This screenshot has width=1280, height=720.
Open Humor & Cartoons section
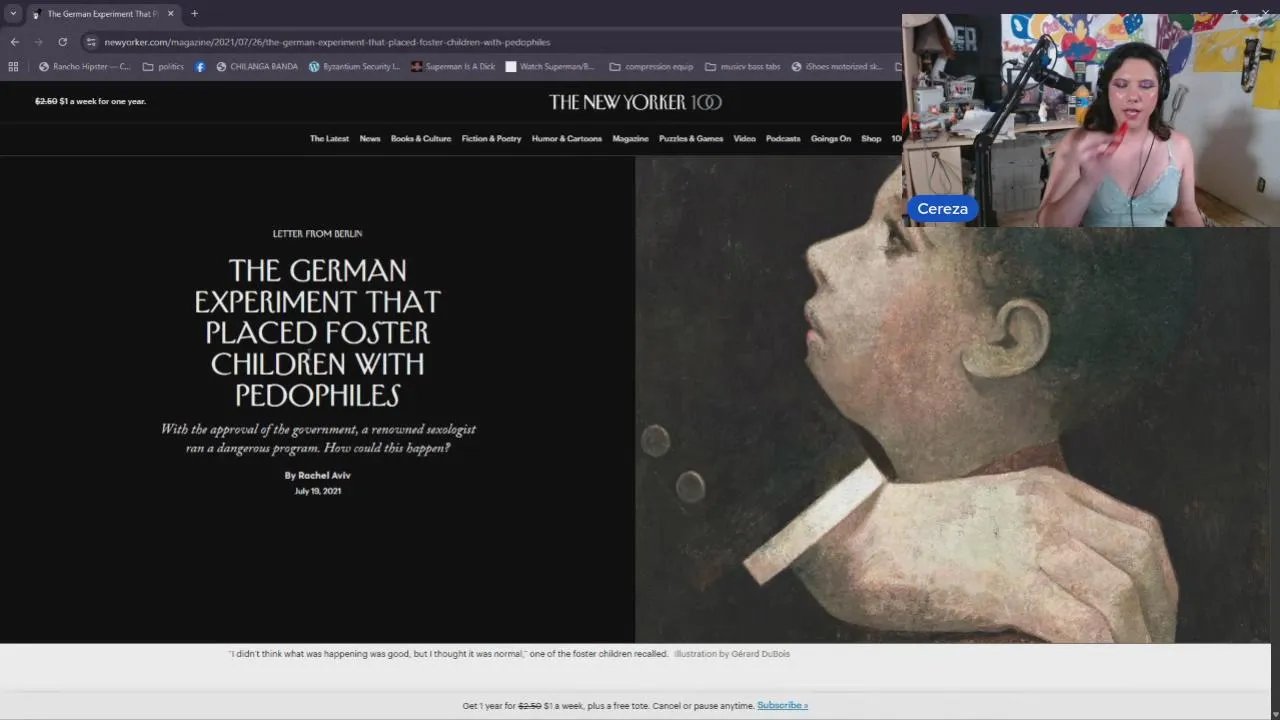click(x=567, y=139)
